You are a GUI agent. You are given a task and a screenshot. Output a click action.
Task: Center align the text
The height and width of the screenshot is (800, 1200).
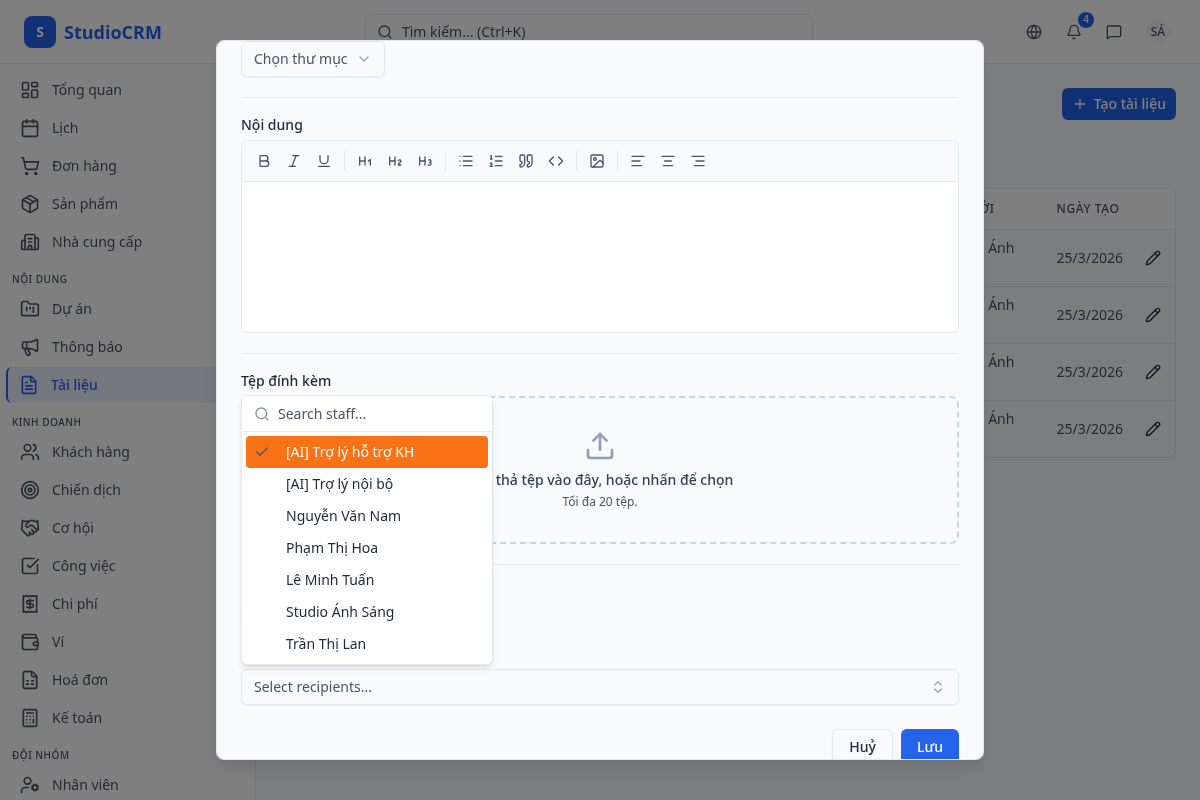click(668, 161)
